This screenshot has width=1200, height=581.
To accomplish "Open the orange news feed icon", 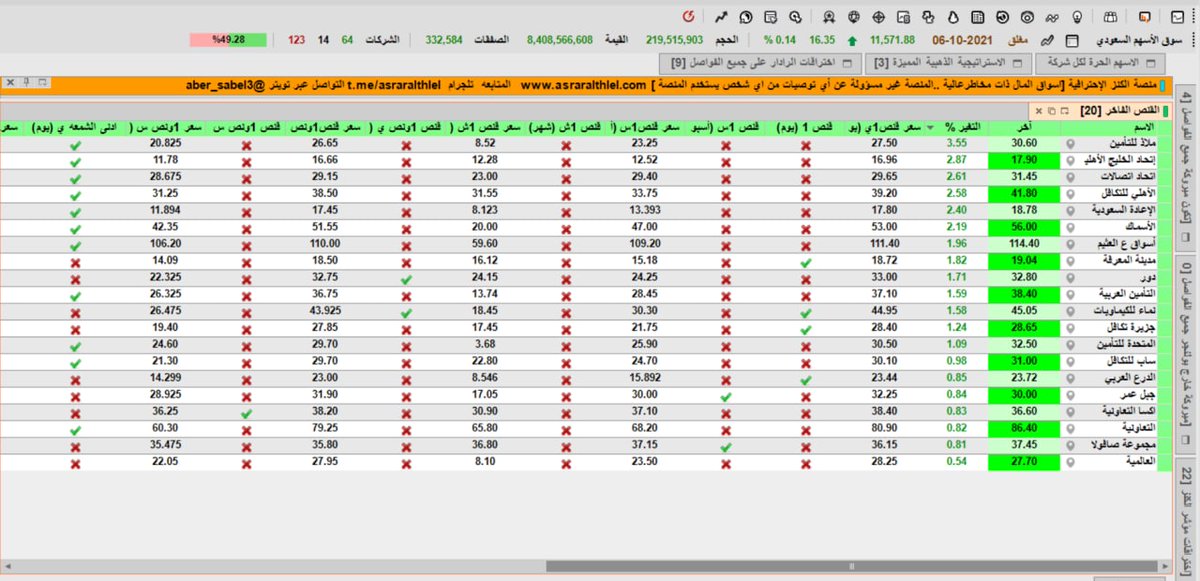I will 1145,17.
